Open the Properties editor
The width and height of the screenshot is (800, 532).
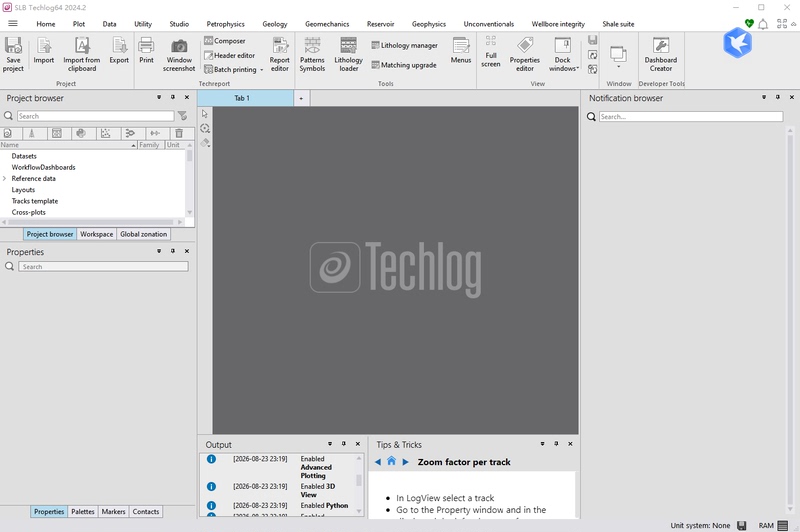tap(524, 54)
